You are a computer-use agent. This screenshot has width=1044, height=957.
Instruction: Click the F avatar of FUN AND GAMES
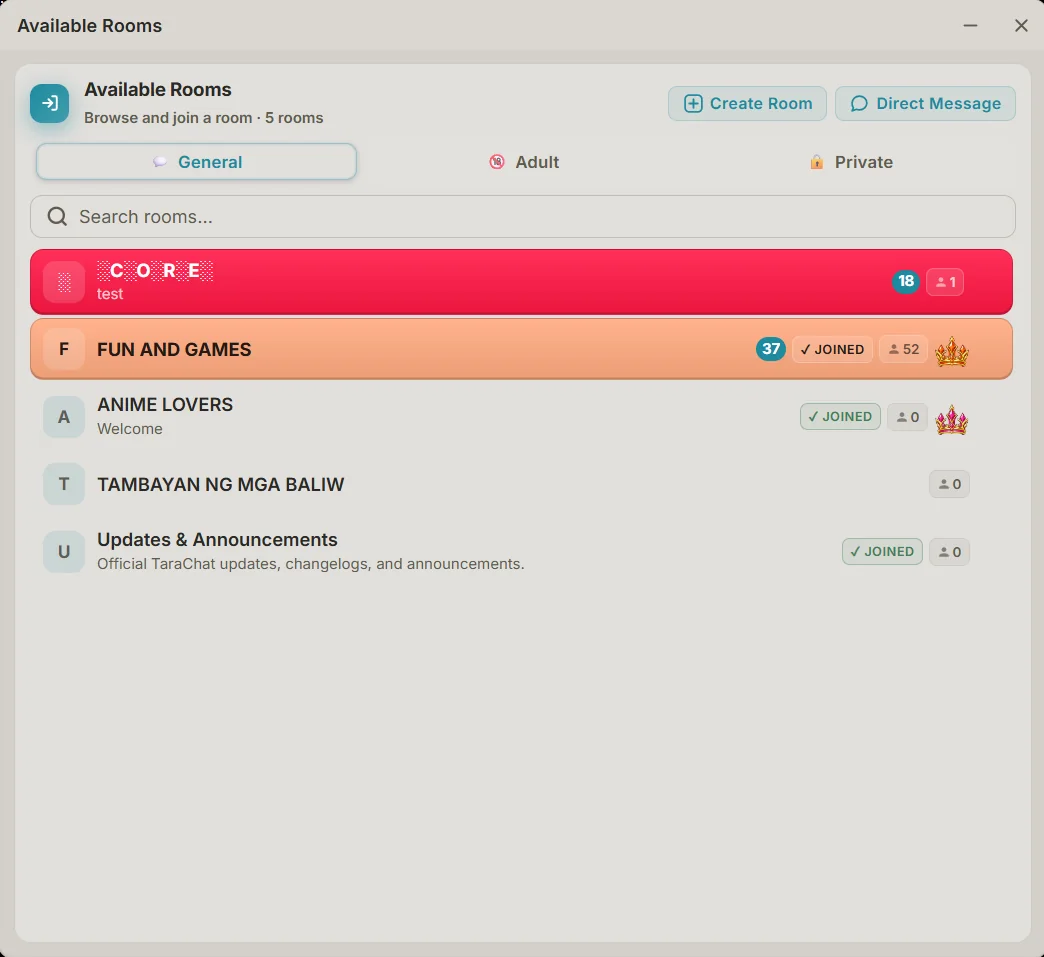point(64,349)
